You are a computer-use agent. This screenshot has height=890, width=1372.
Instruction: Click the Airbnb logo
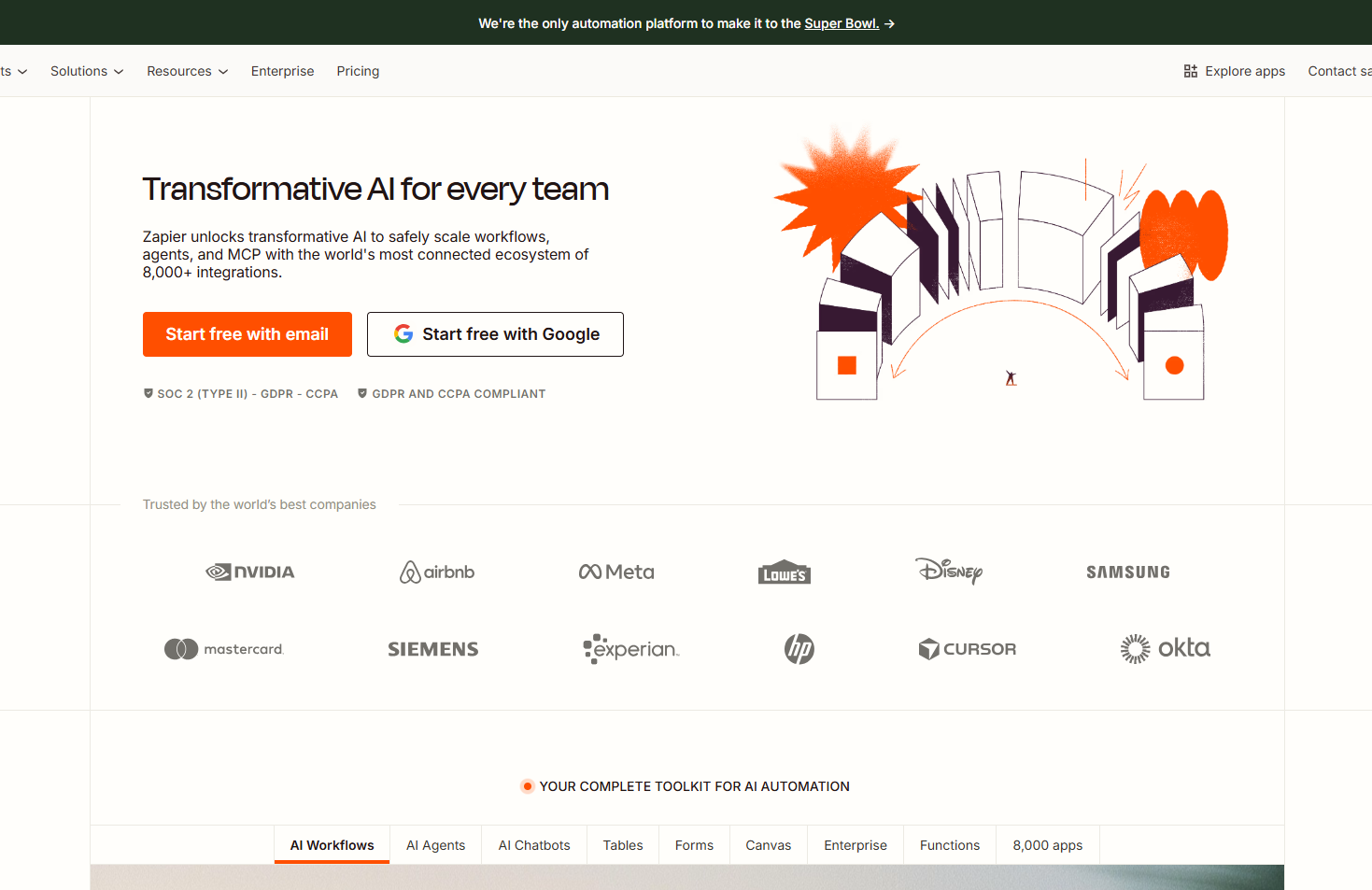(x=437, y=572)
